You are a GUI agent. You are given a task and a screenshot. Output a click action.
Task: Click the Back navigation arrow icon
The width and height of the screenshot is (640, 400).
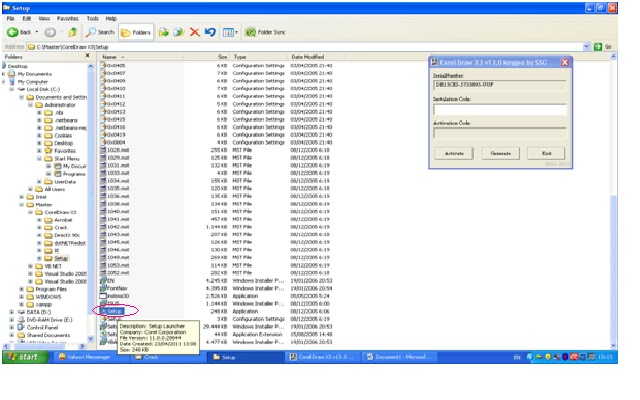[x=13, y=32]
